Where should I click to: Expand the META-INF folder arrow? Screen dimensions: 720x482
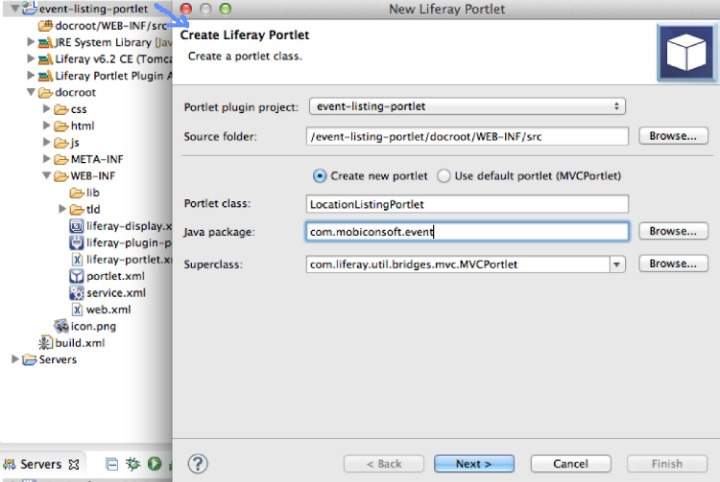click(46, 159)
